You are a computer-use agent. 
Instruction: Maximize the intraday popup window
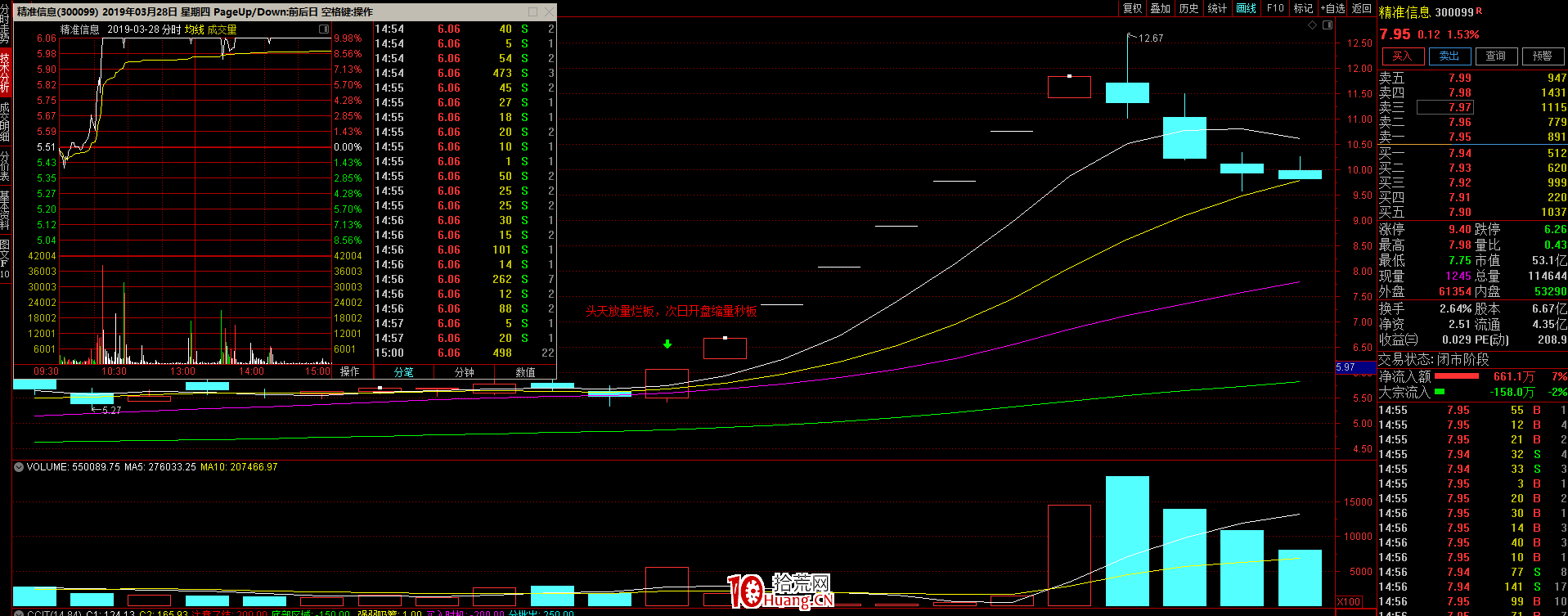tap(533, 11)
